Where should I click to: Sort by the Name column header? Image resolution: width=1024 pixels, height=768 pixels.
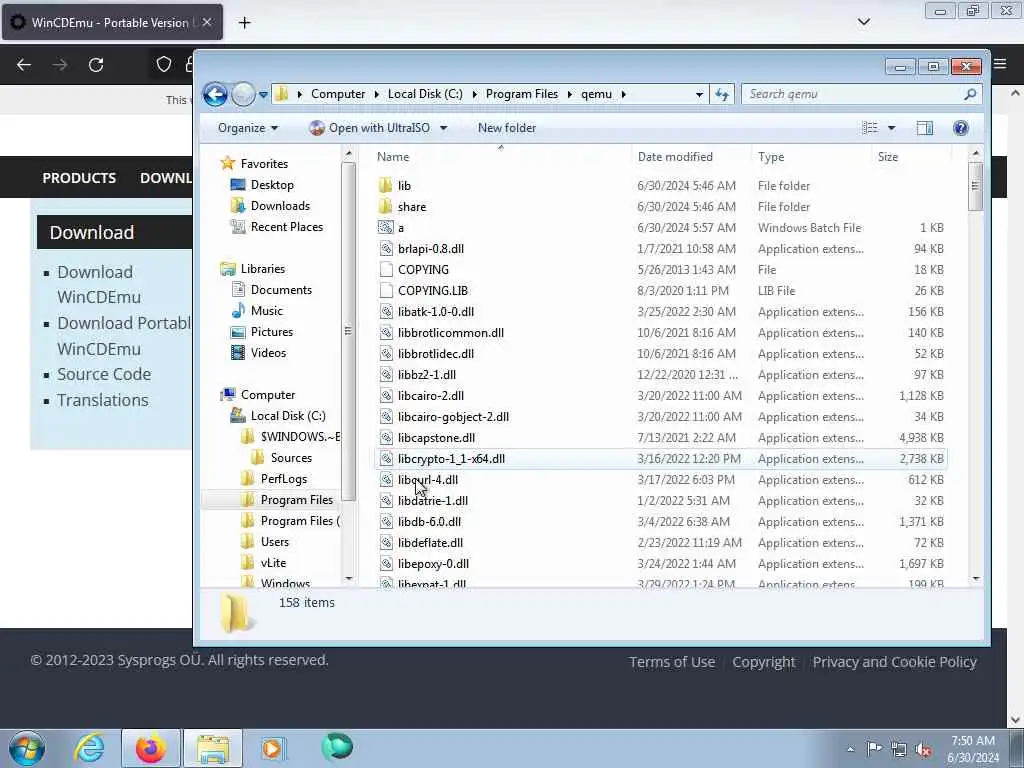[x=392, y=157]
